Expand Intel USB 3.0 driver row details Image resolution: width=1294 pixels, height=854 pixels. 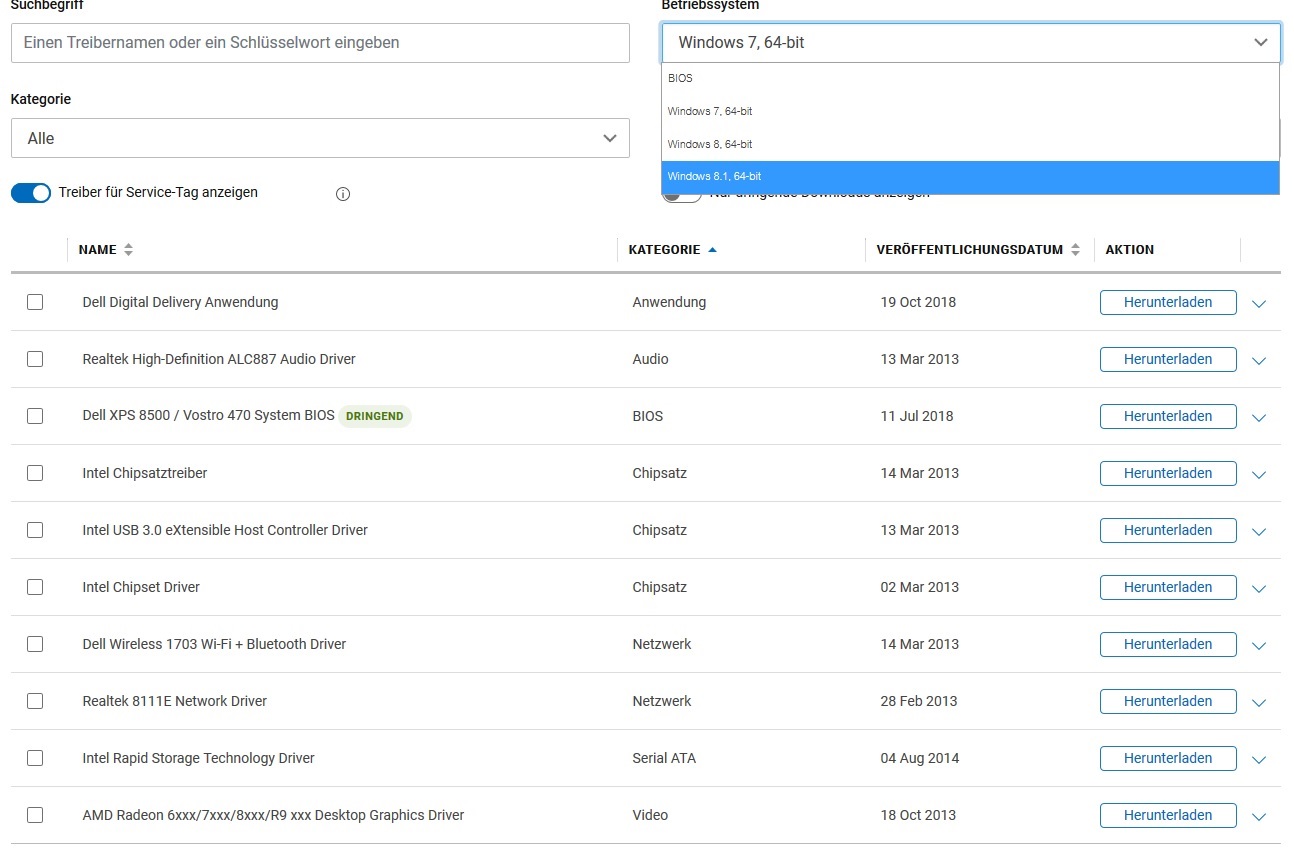1259,532
